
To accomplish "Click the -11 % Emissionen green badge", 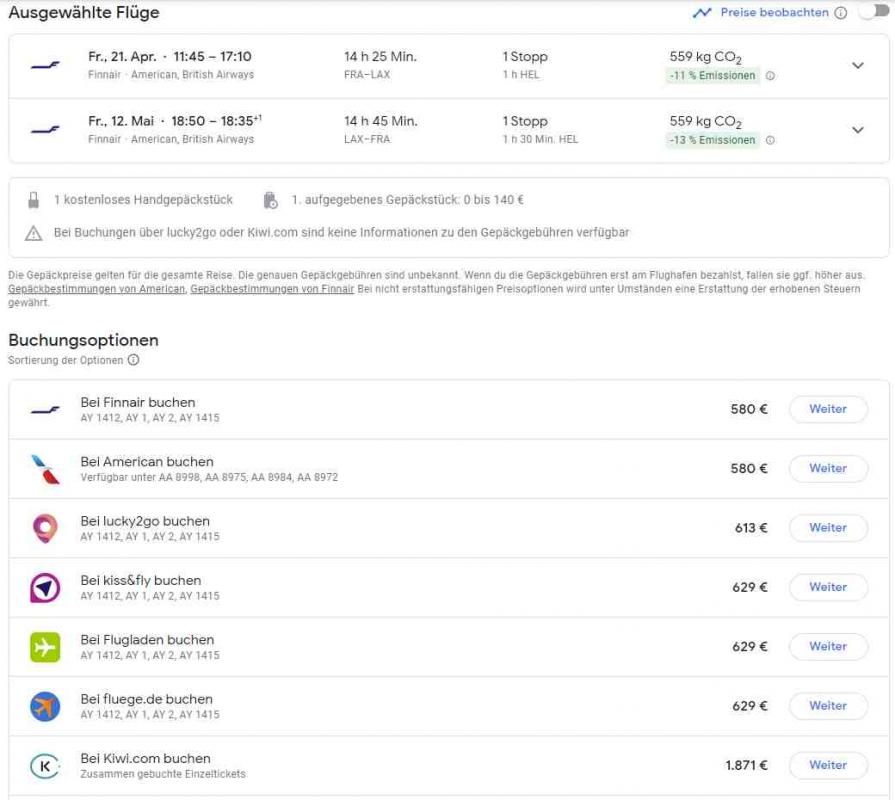I will [x=713, y=76].
